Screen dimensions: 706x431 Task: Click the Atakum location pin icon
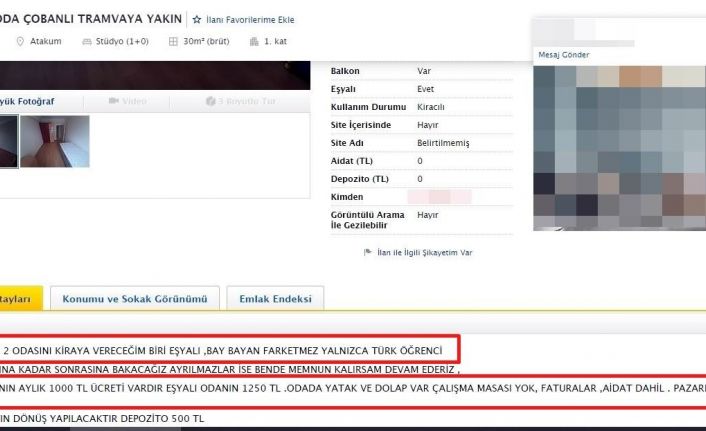click(20, 41)
